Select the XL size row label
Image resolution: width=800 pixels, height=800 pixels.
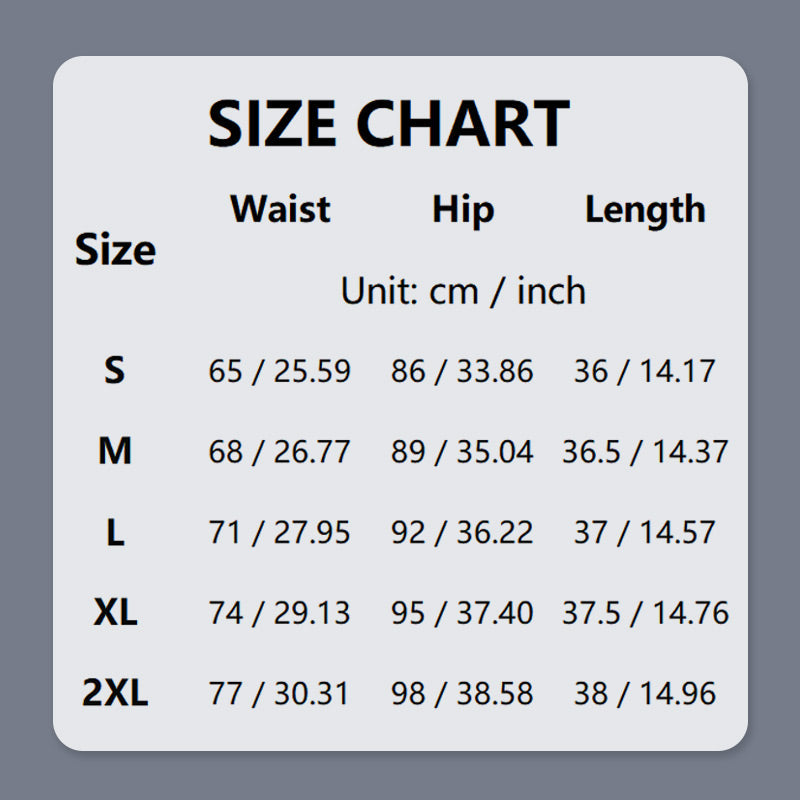(115, 612)
